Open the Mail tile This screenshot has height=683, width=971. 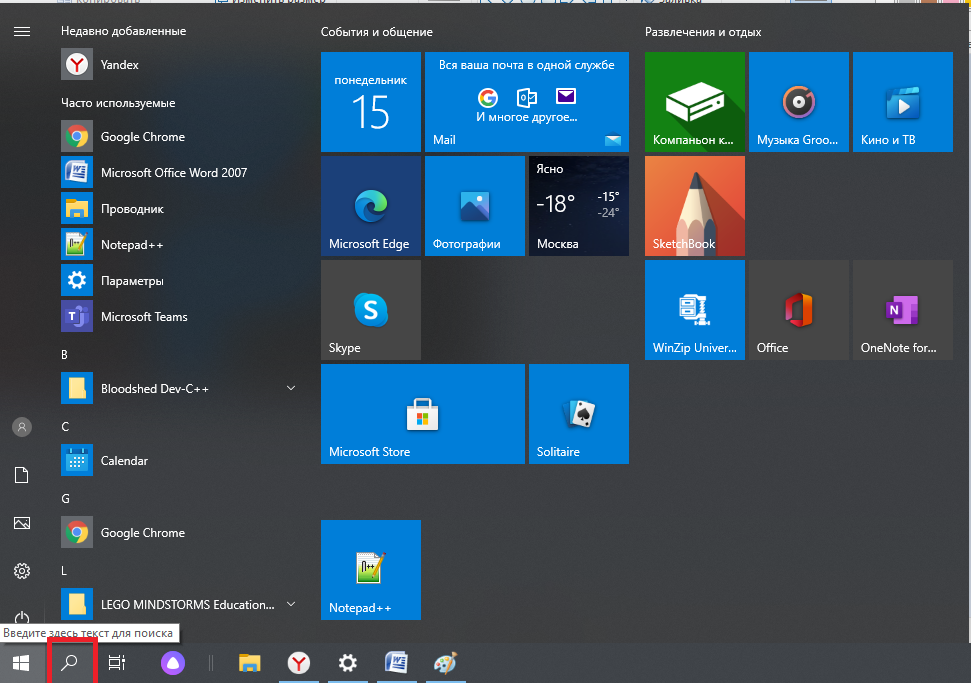point(527,102)
